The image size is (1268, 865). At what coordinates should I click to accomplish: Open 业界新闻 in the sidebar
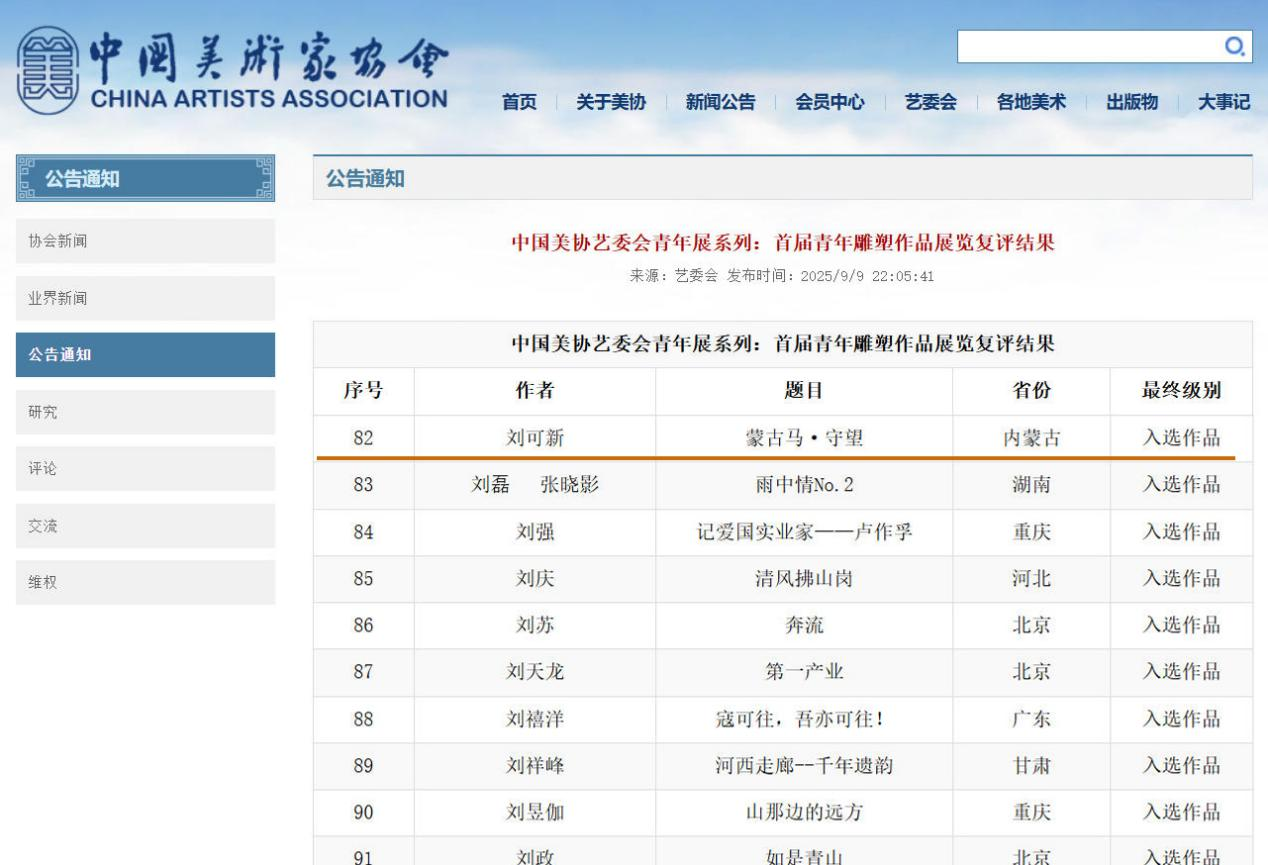[x=145, y=298]
